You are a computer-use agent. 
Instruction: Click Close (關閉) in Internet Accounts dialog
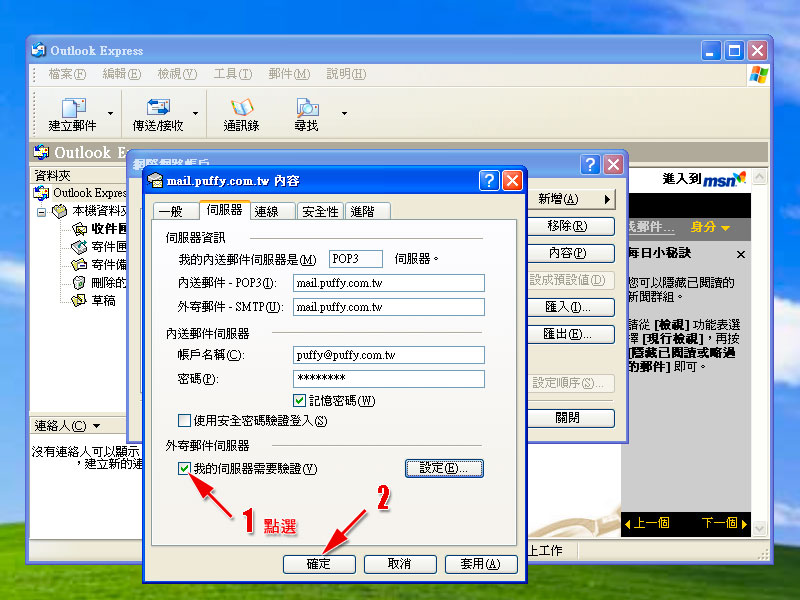[570, 418]
